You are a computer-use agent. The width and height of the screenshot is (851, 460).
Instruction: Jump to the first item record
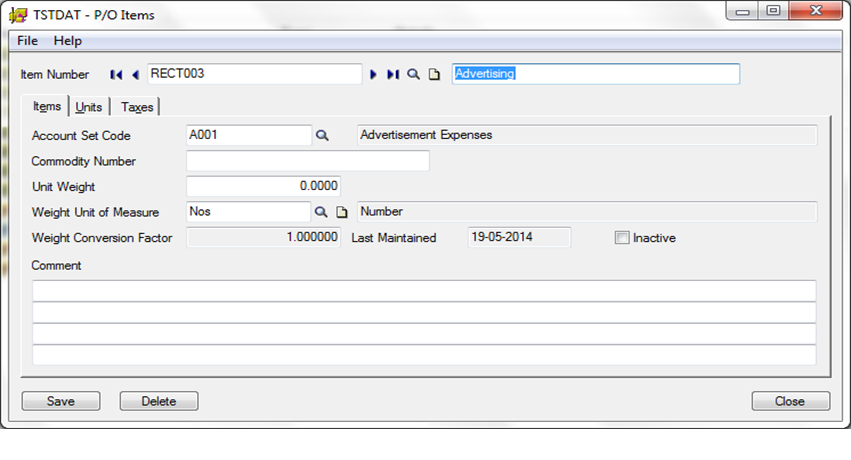[116, 74]
